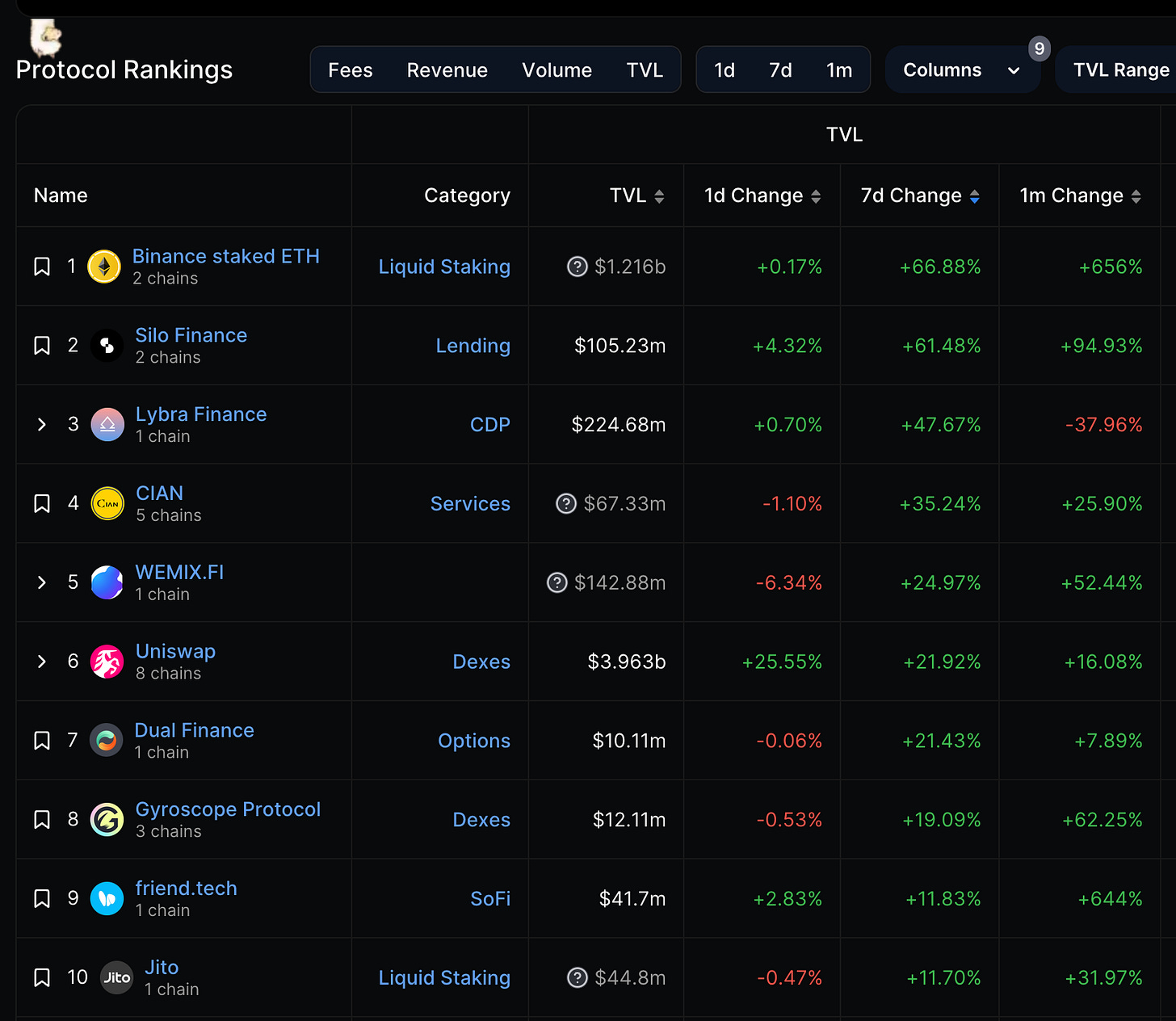Open the TVL Range filter
Image resolution: width=1176 pixels, height=1021 pixels.
point(1120,70)
